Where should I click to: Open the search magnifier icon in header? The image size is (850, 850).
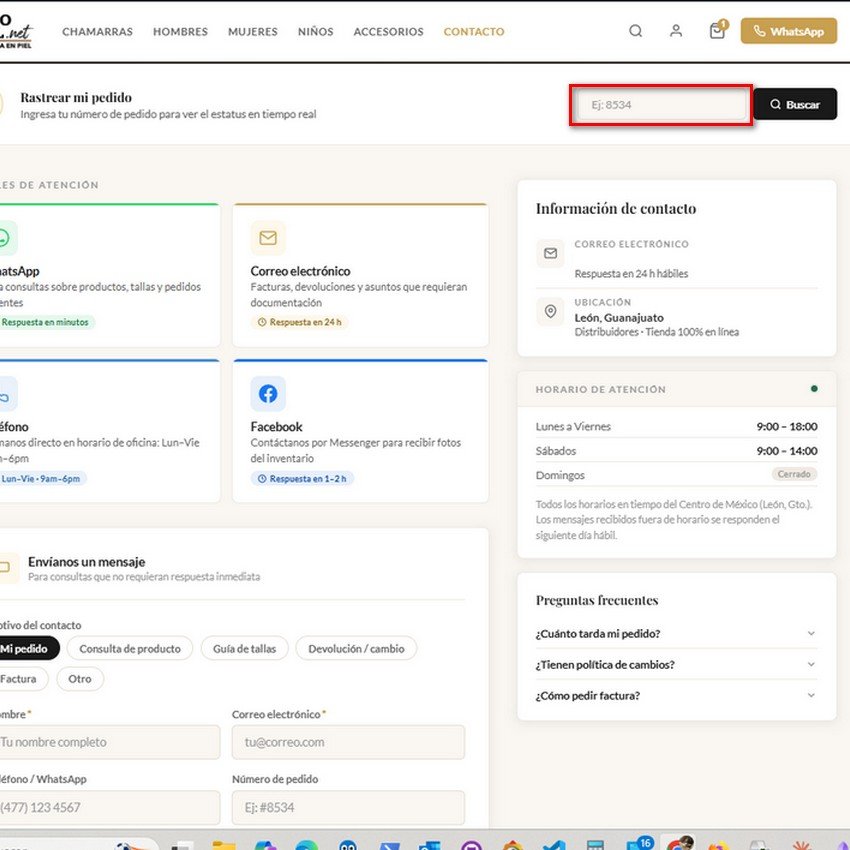pyautogui.click(x=635, y=31)
